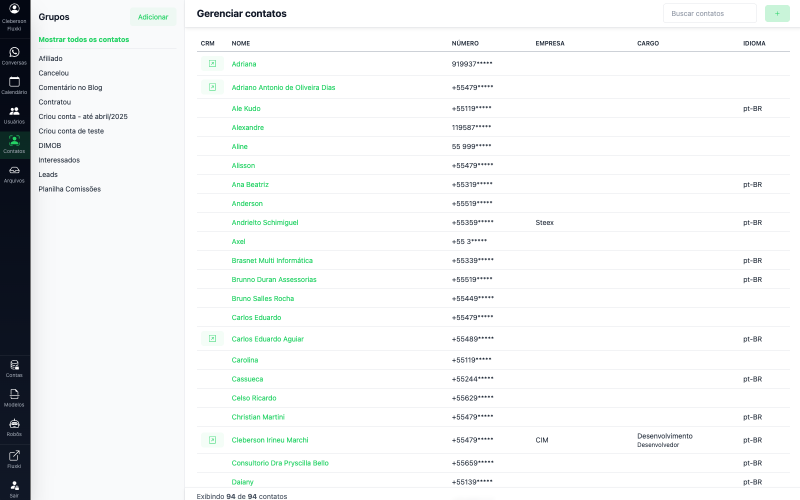The image size is (800, 500).
Task: Click the green plus add contact button
Action: (x=776, y=14)
